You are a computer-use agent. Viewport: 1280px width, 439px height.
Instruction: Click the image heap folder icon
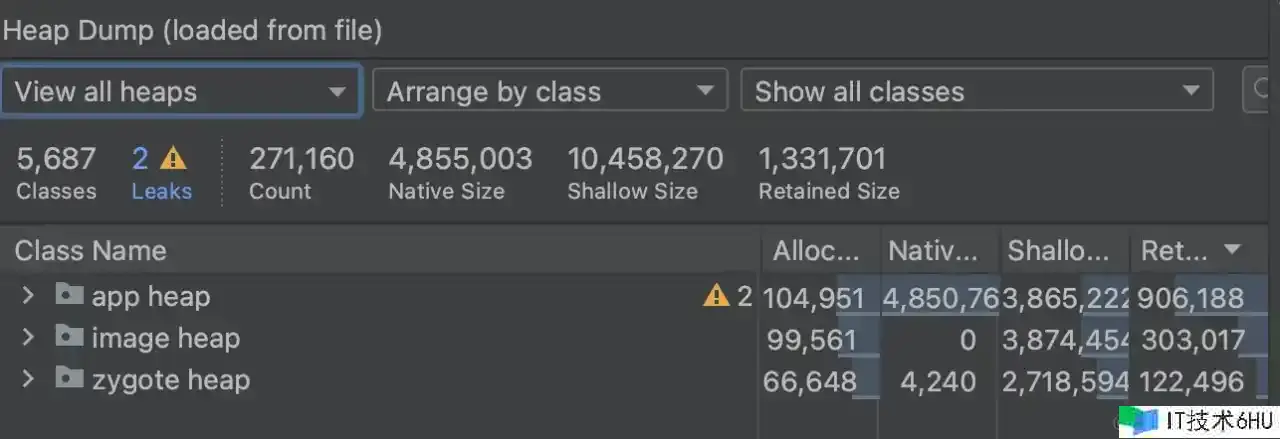click(x=69, y=338)
